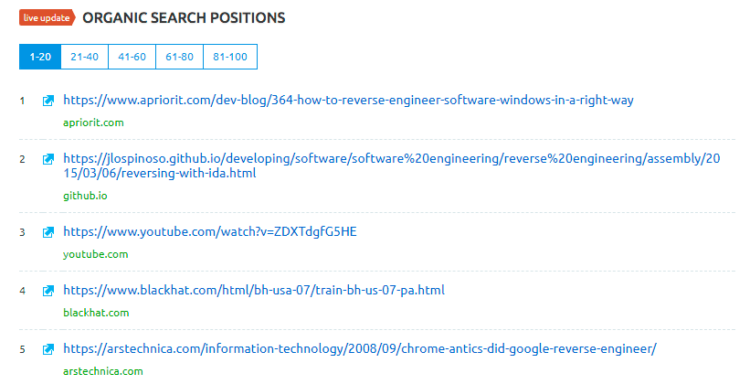Open external link icon for youtube result
Viewport: 750px width, 384px height.
pyautogui.click(x=48, y=232)
